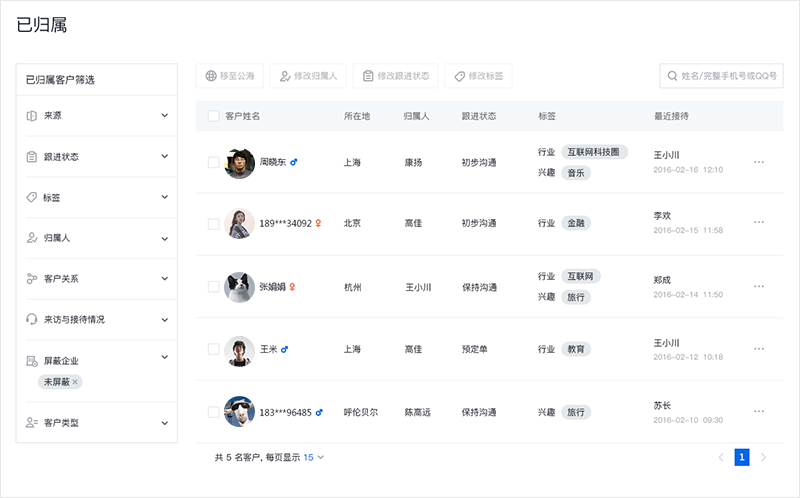The image size is (800, 498).
Task: Click the 修改归属人 button
Action: point(308,76)
